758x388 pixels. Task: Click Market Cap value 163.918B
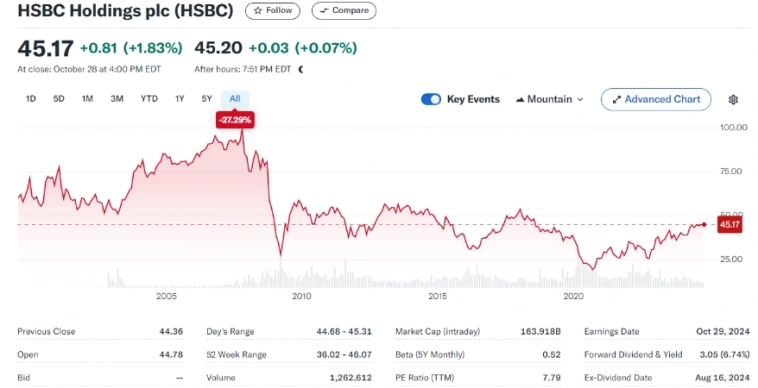540,331
